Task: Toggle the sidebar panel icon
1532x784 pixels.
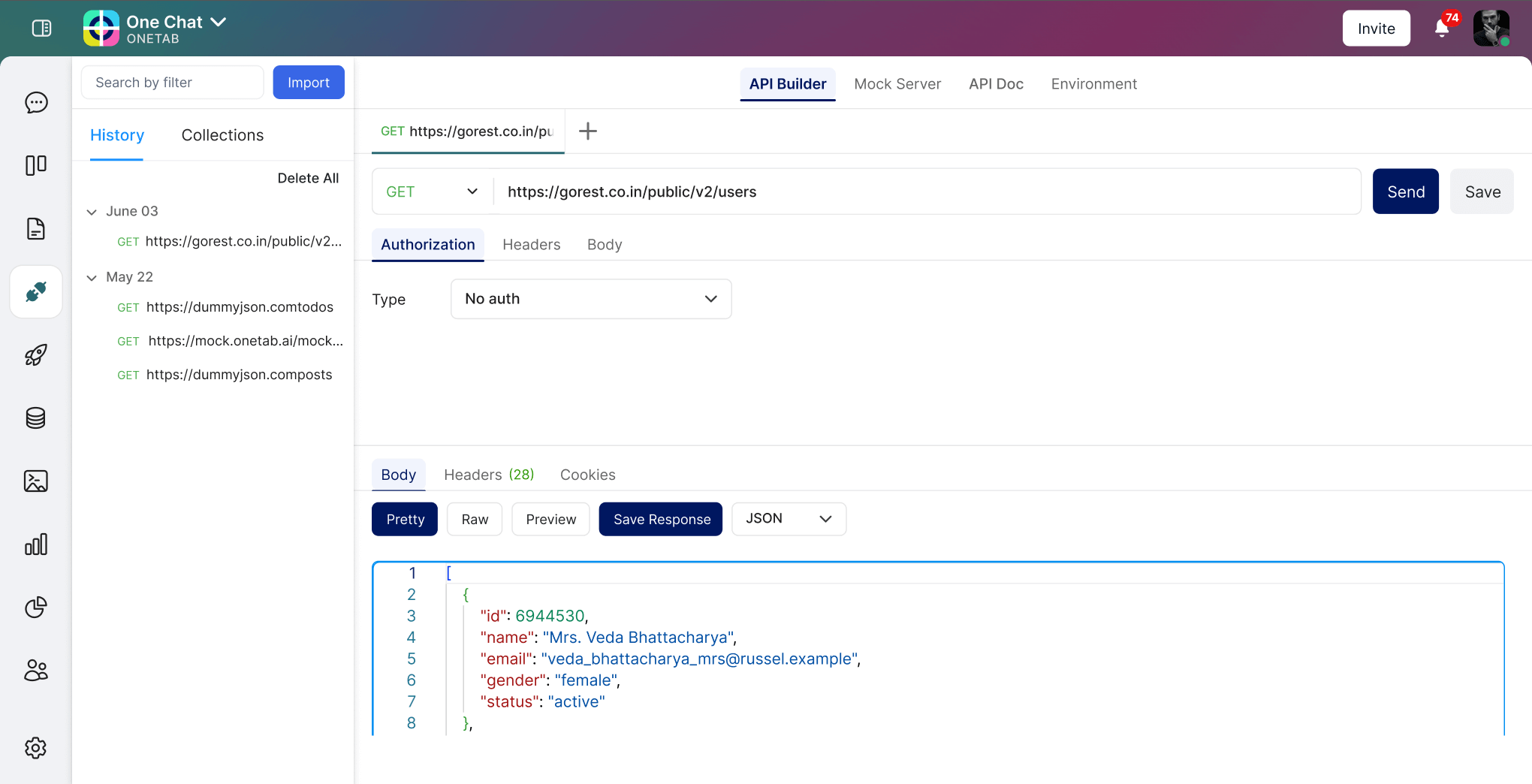Action: coord(42,29)
